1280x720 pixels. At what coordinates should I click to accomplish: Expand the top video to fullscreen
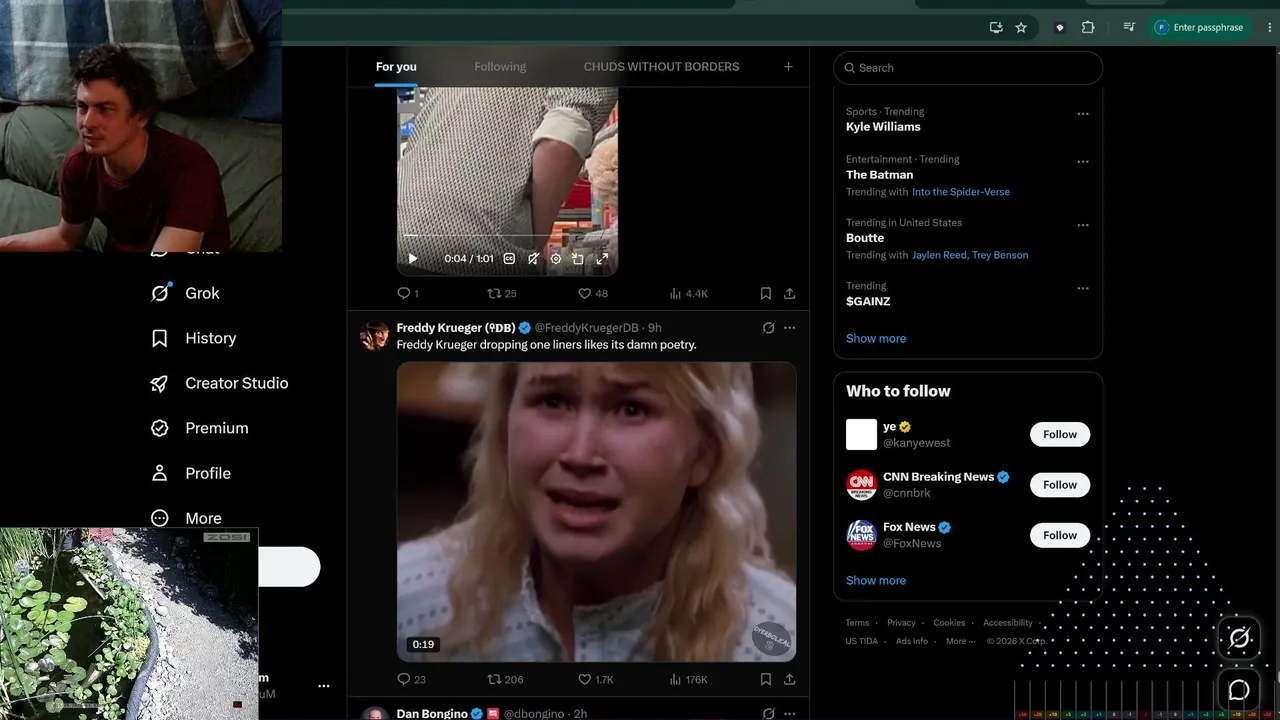[602, 258]
